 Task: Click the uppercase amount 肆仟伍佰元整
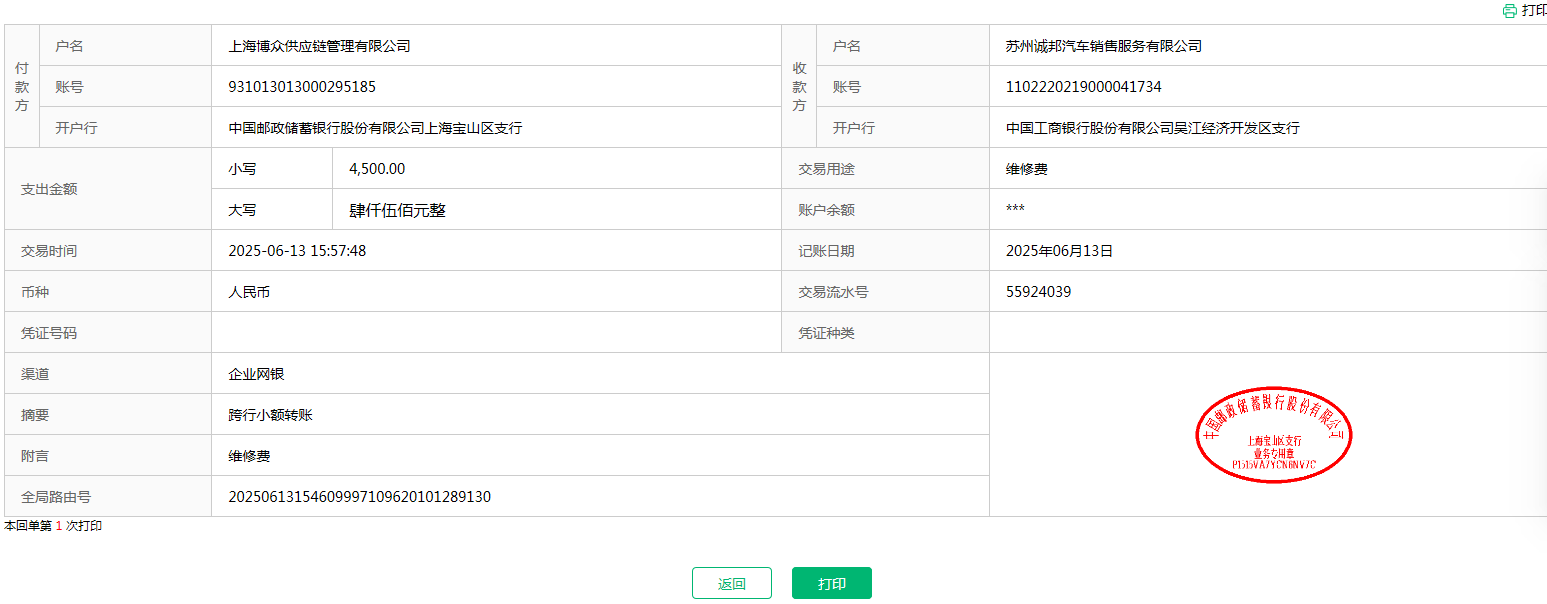pos(397,210)
